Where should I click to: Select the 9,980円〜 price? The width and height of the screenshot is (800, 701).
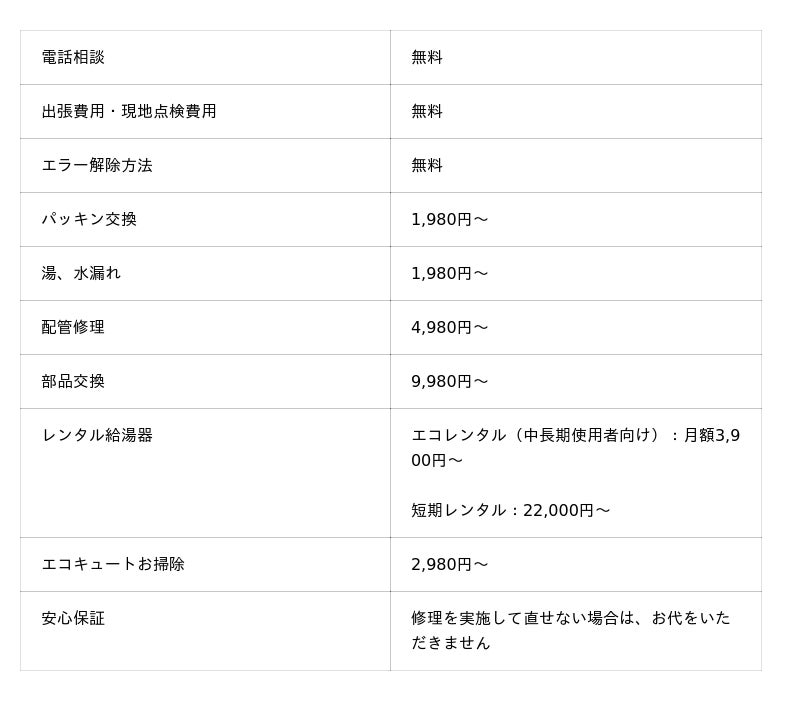pyautogui.click(x=450, y=381)
